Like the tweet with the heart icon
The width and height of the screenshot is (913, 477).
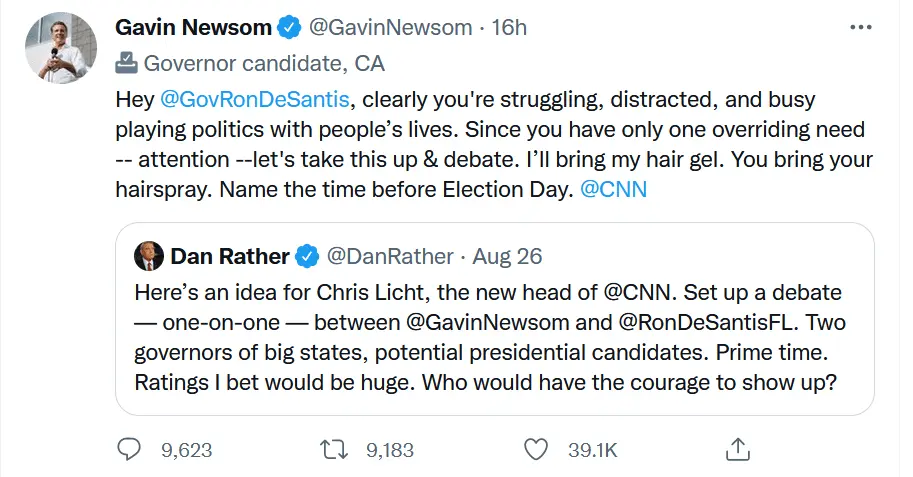538,449
